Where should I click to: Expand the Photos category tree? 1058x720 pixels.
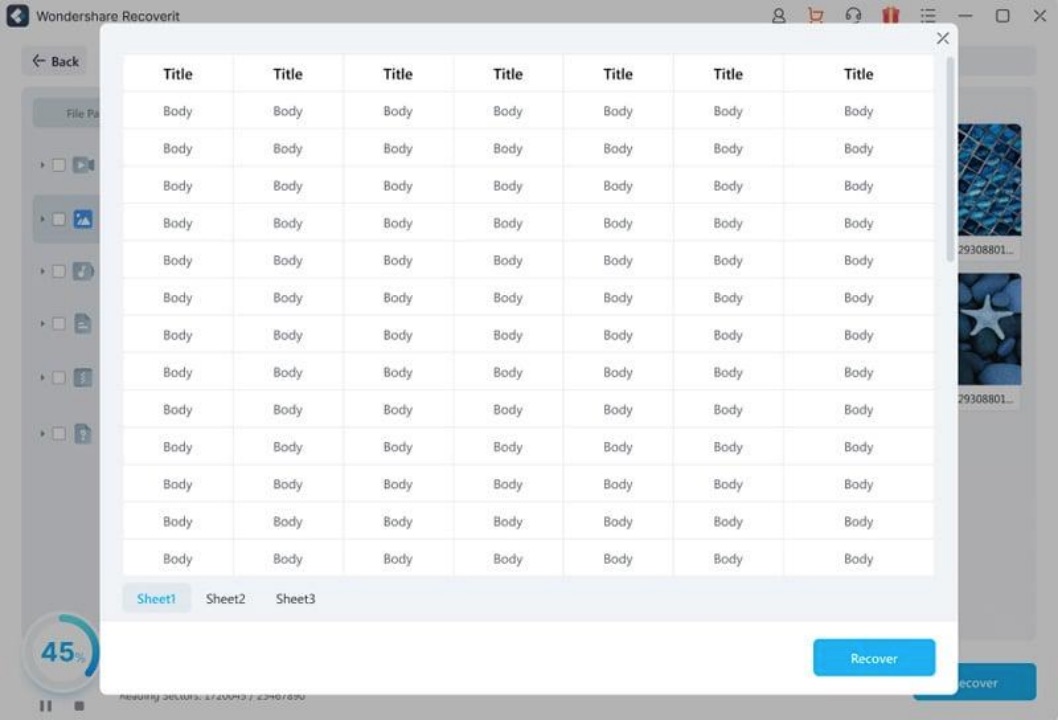click(x=42, y=218)
